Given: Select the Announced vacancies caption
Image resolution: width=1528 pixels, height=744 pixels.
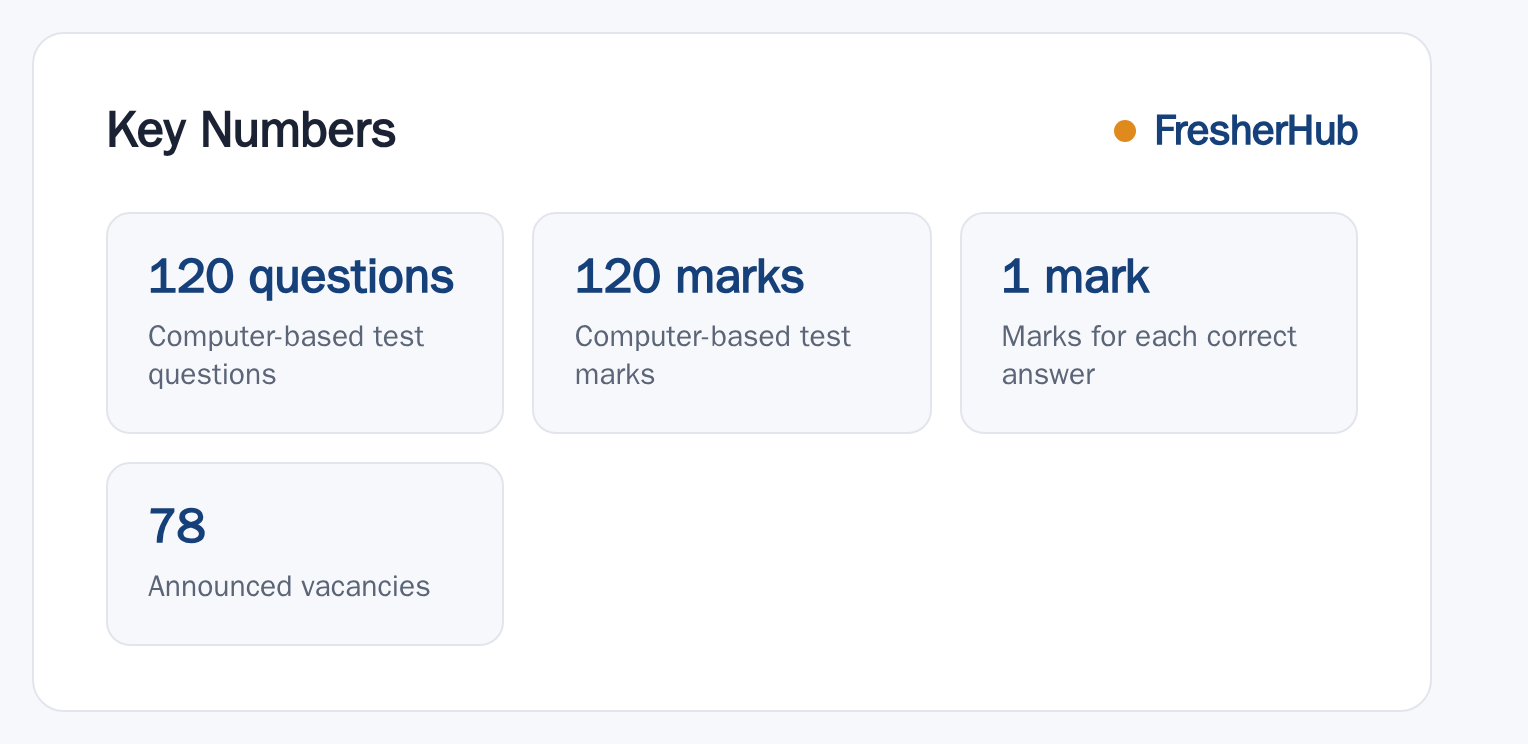Looking at the screenshot, I should (x=289, y=586).
